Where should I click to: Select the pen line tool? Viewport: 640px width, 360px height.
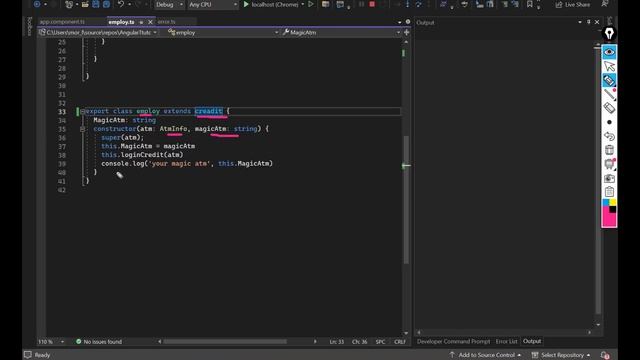tap(609, 94)
